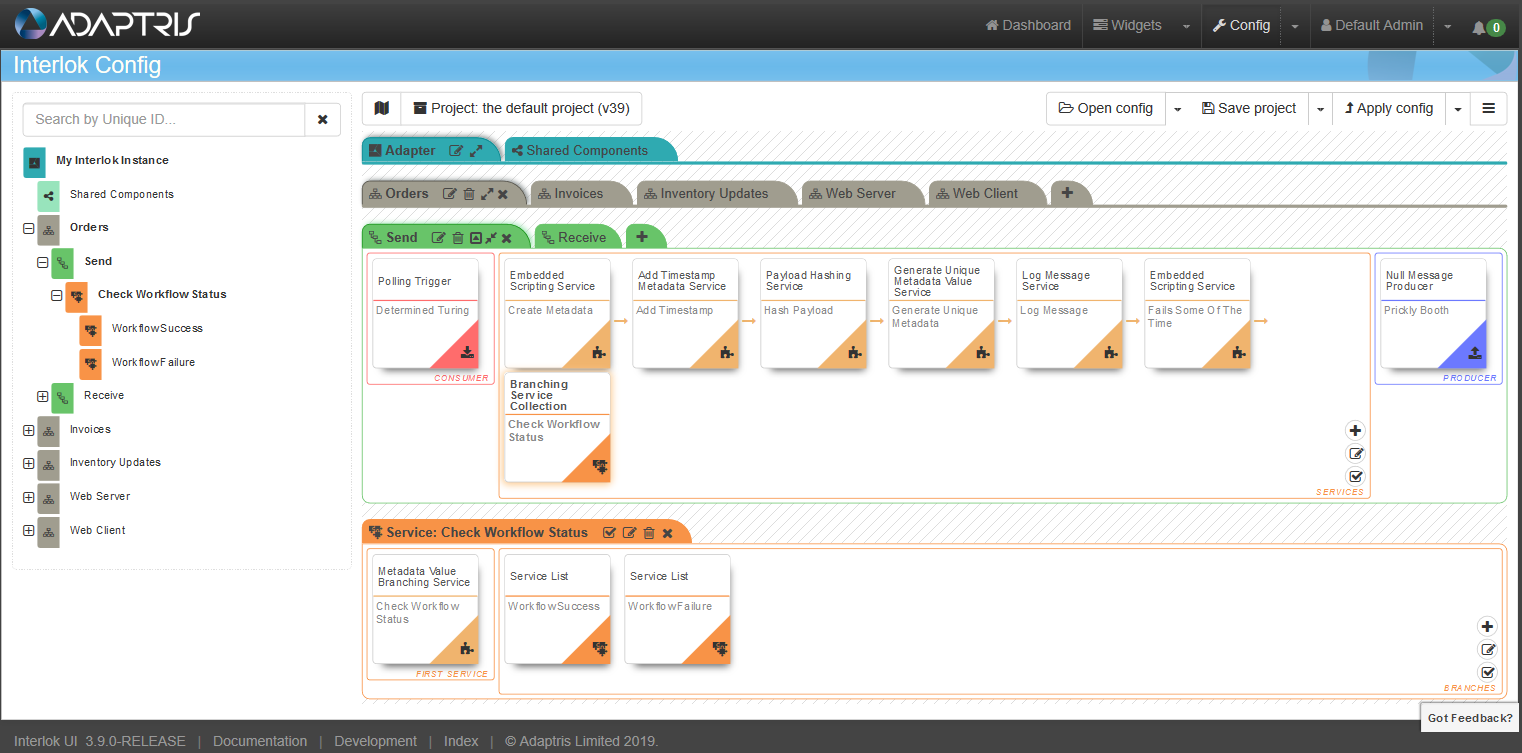Clear the Search by Unique ID field
This screenshot has height=753, width=1522.
click(x=322, y=119)
